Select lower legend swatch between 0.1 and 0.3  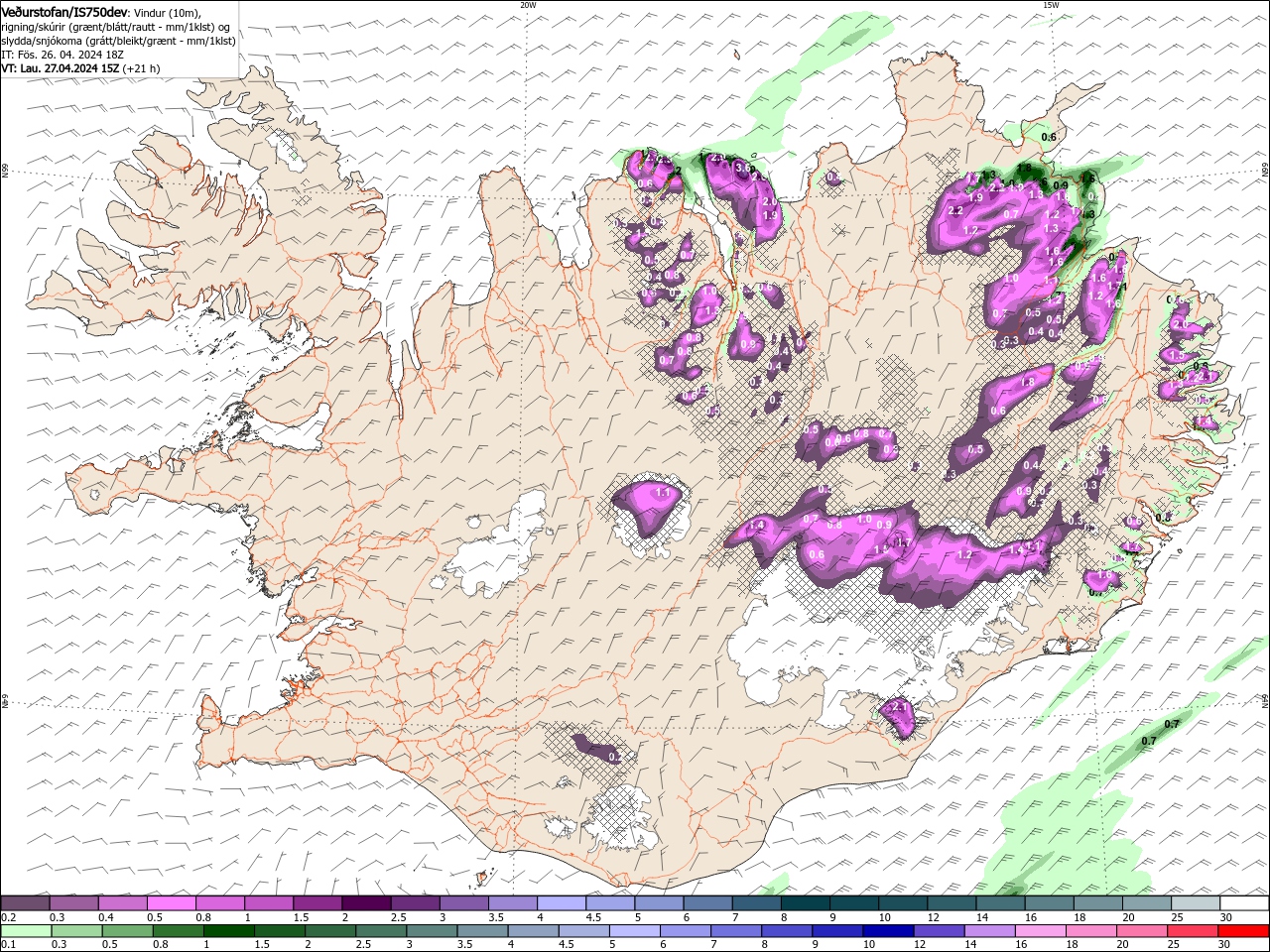pyautogui.click(x=25, y=931)
